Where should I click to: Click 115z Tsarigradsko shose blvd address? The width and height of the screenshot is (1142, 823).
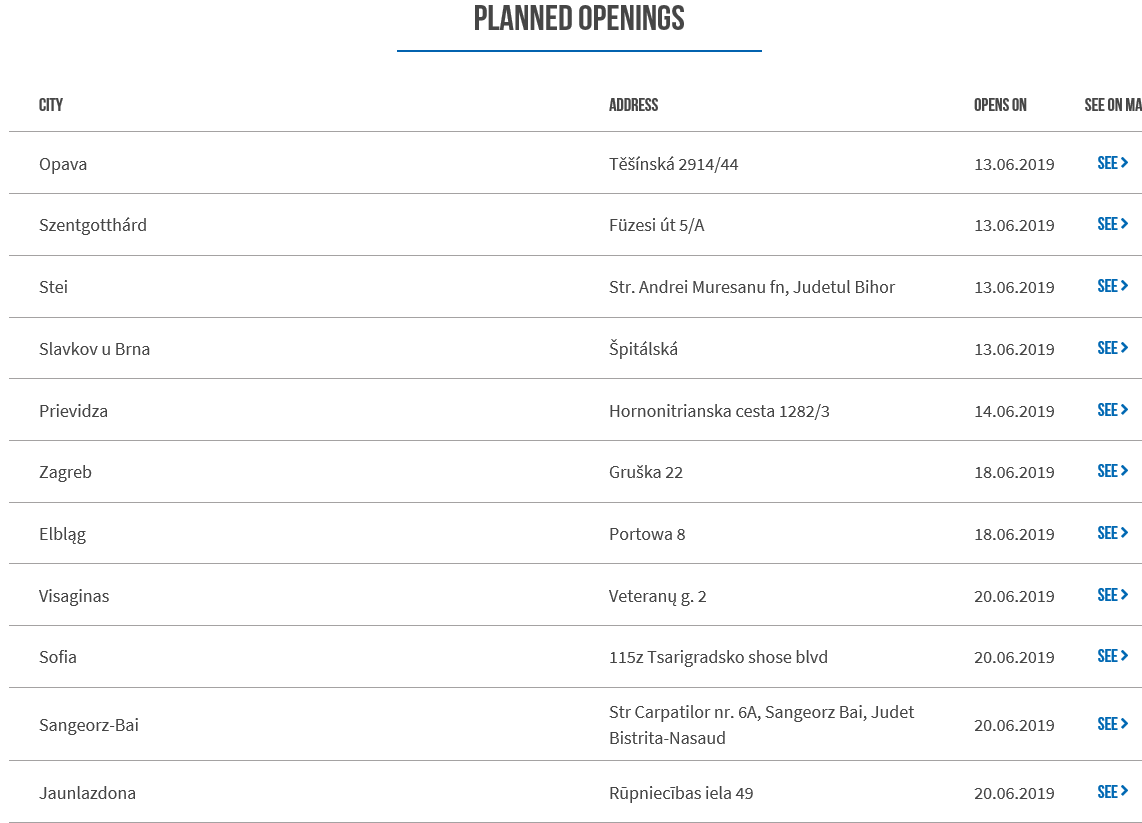718,657
